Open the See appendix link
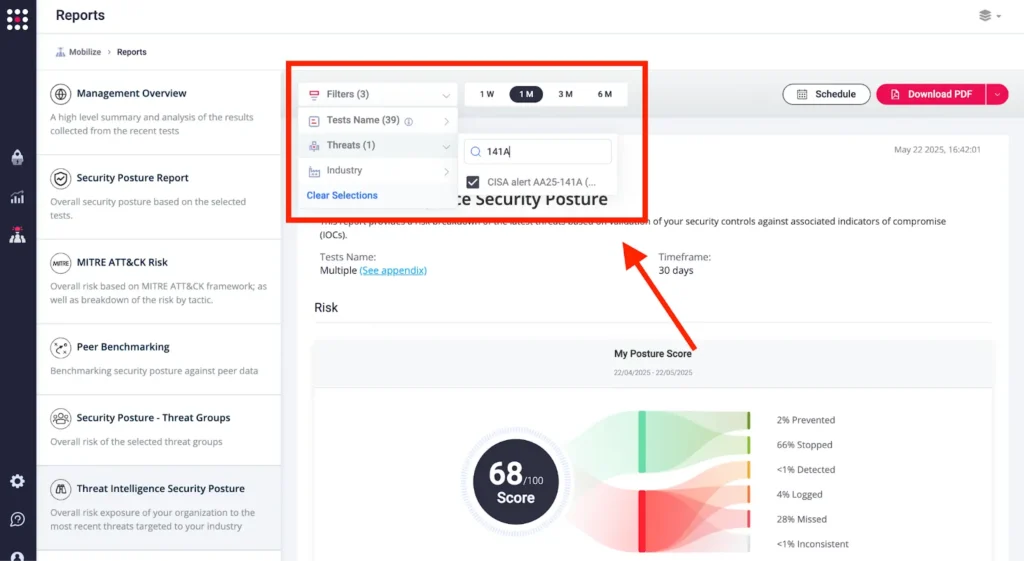This screenshot has width=1024, height=561. pyautogui.click(x=393, y=270)
